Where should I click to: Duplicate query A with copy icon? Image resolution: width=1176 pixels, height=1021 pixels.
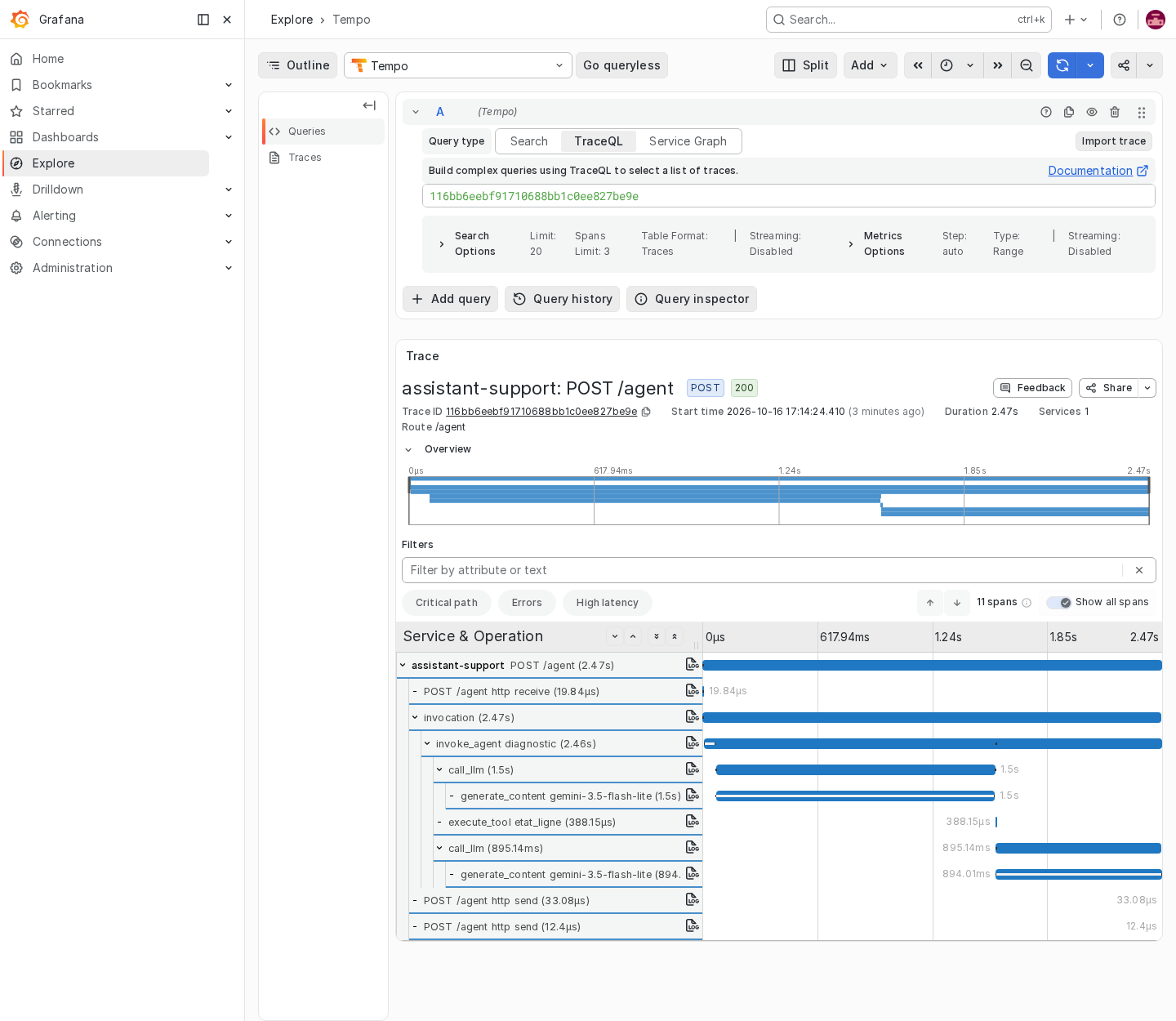coord(1069,112)
